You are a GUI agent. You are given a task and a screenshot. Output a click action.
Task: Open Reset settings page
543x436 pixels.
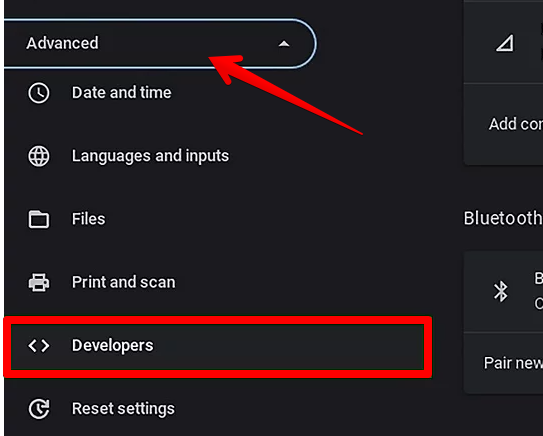tap(123, 409)
